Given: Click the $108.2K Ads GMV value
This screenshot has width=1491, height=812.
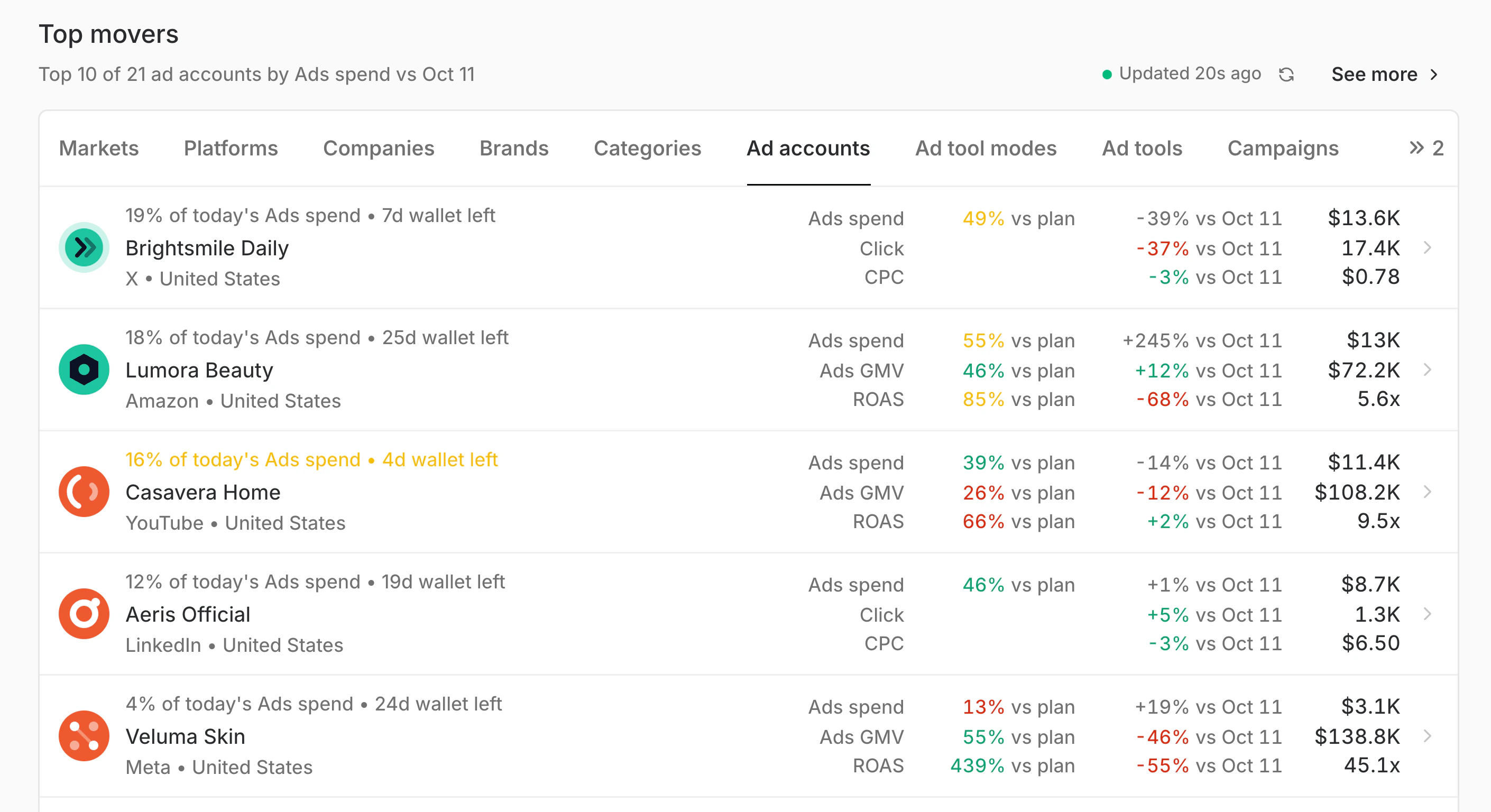Looking at the screenshot, I should [x=1357, y=493].
